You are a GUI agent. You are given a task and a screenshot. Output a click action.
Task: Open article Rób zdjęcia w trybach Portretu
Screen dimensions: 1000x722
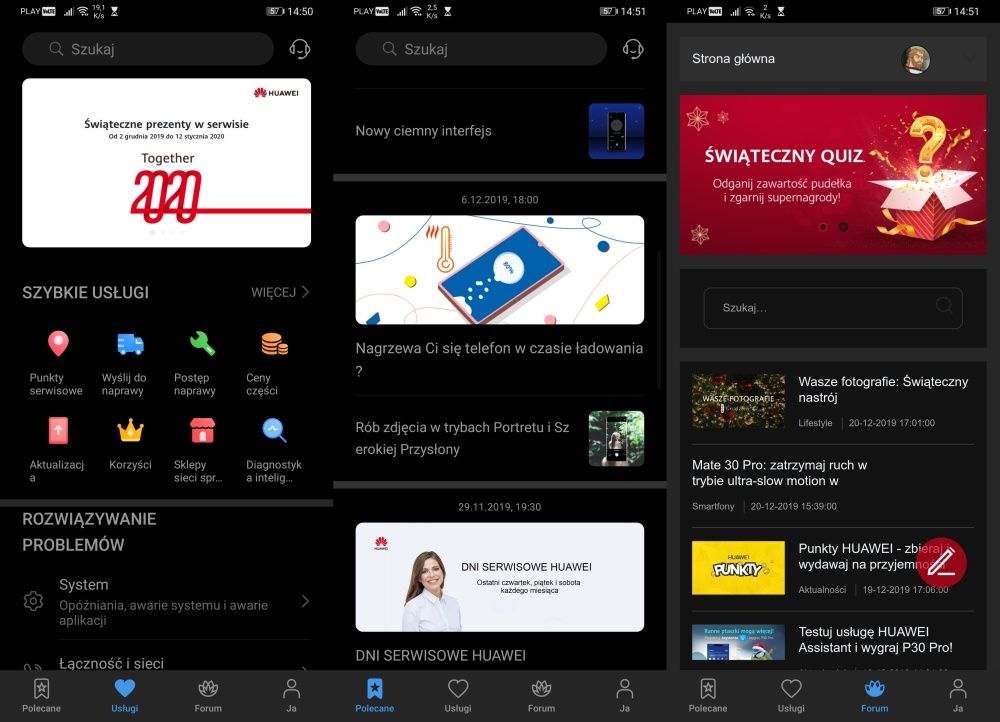pyautogui.click(x=462, y=438)
